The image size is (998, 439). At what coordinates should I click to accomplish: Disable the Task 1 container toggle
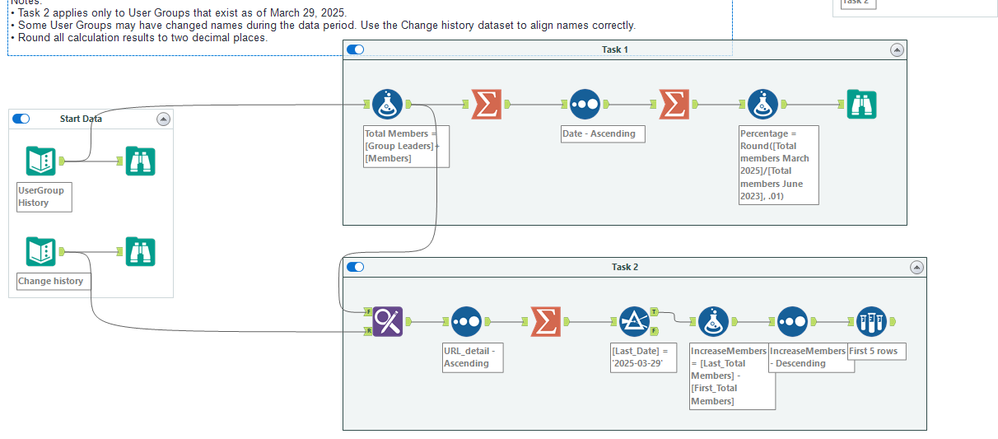coord(355,50)
